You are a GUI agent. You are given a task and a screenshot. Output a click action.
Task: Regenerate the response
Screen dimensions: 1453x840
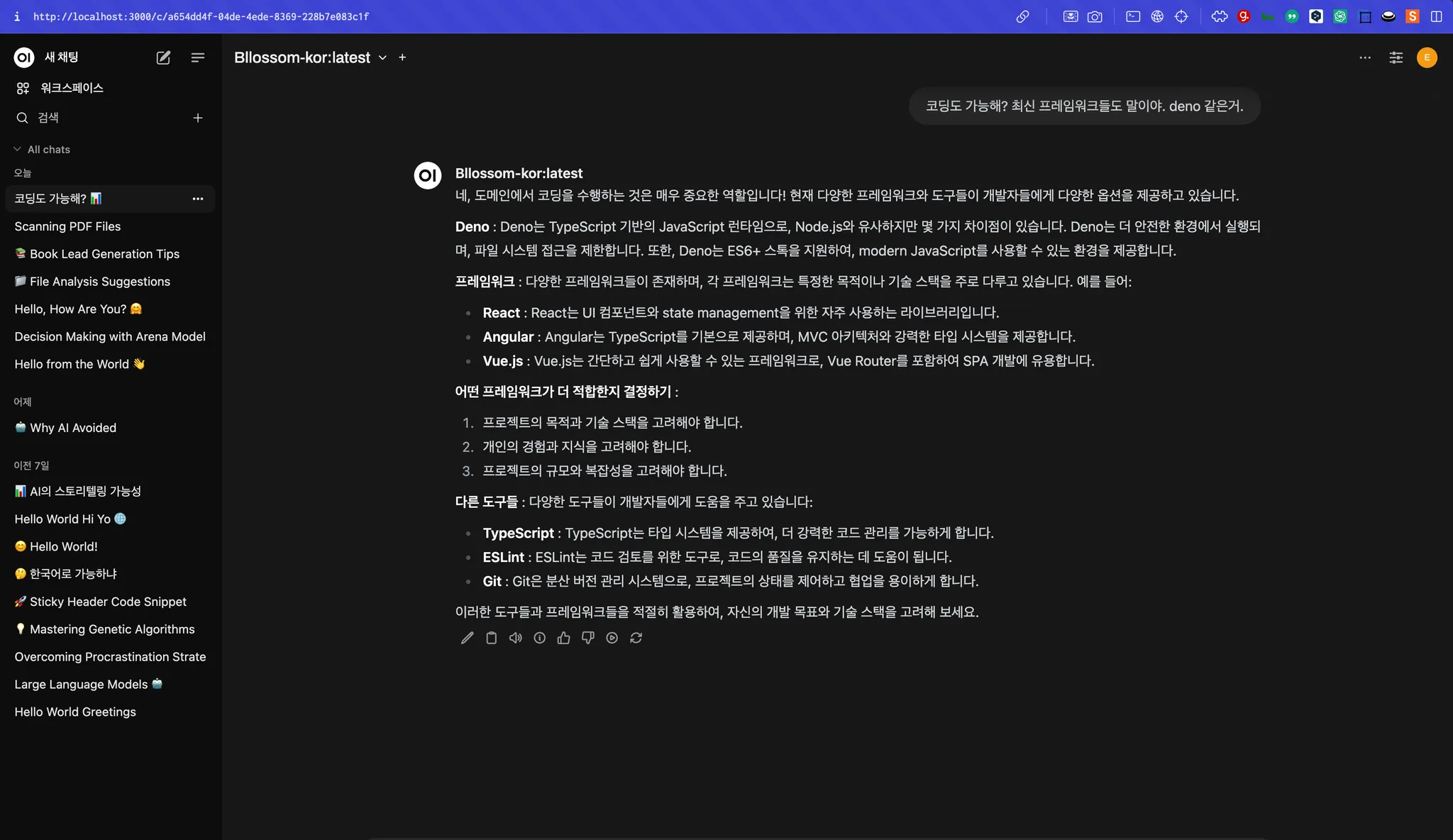[636, 638]
